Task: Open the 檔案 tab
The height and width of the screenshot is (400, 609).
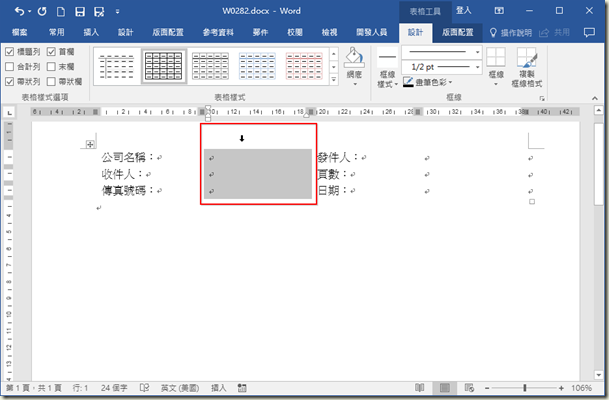Action: [x=19, y=32]
